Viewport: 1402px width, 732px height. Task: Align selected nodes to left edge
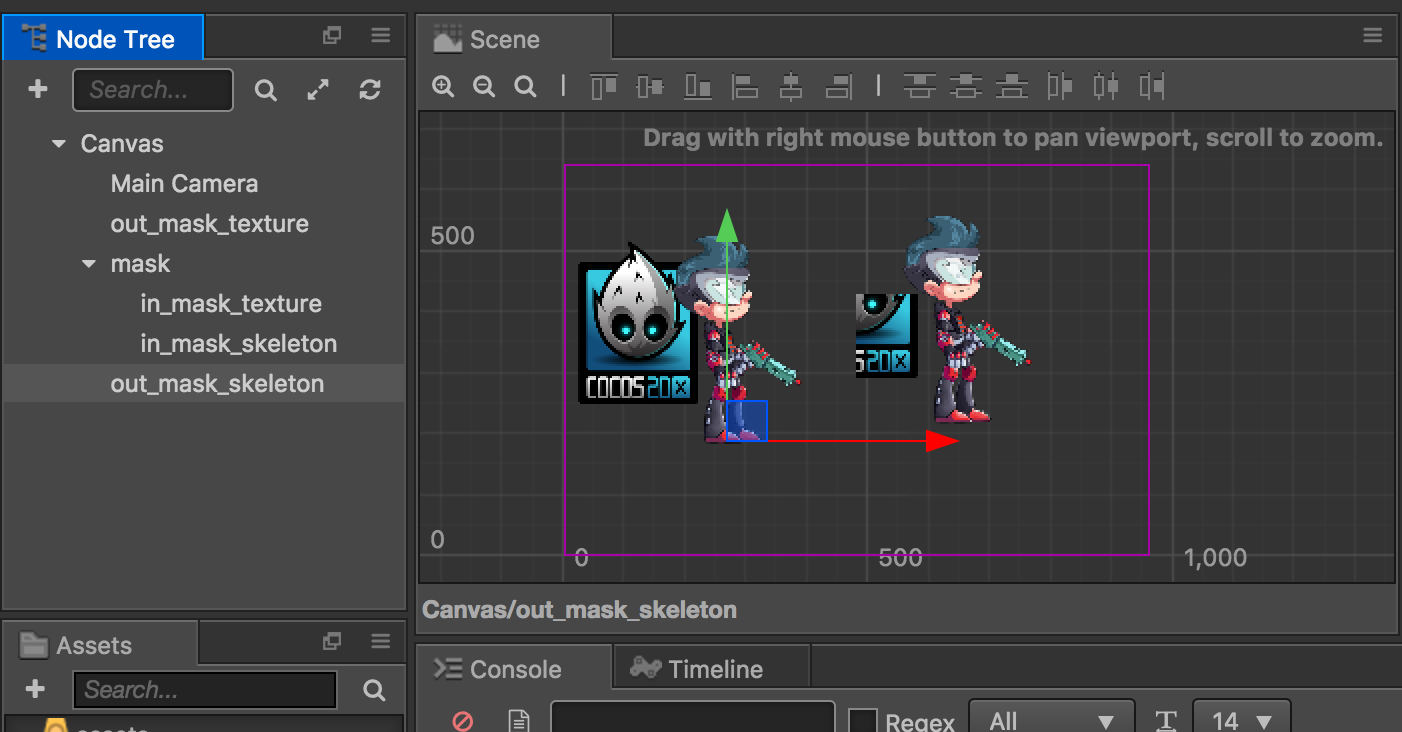pos(745,87)
